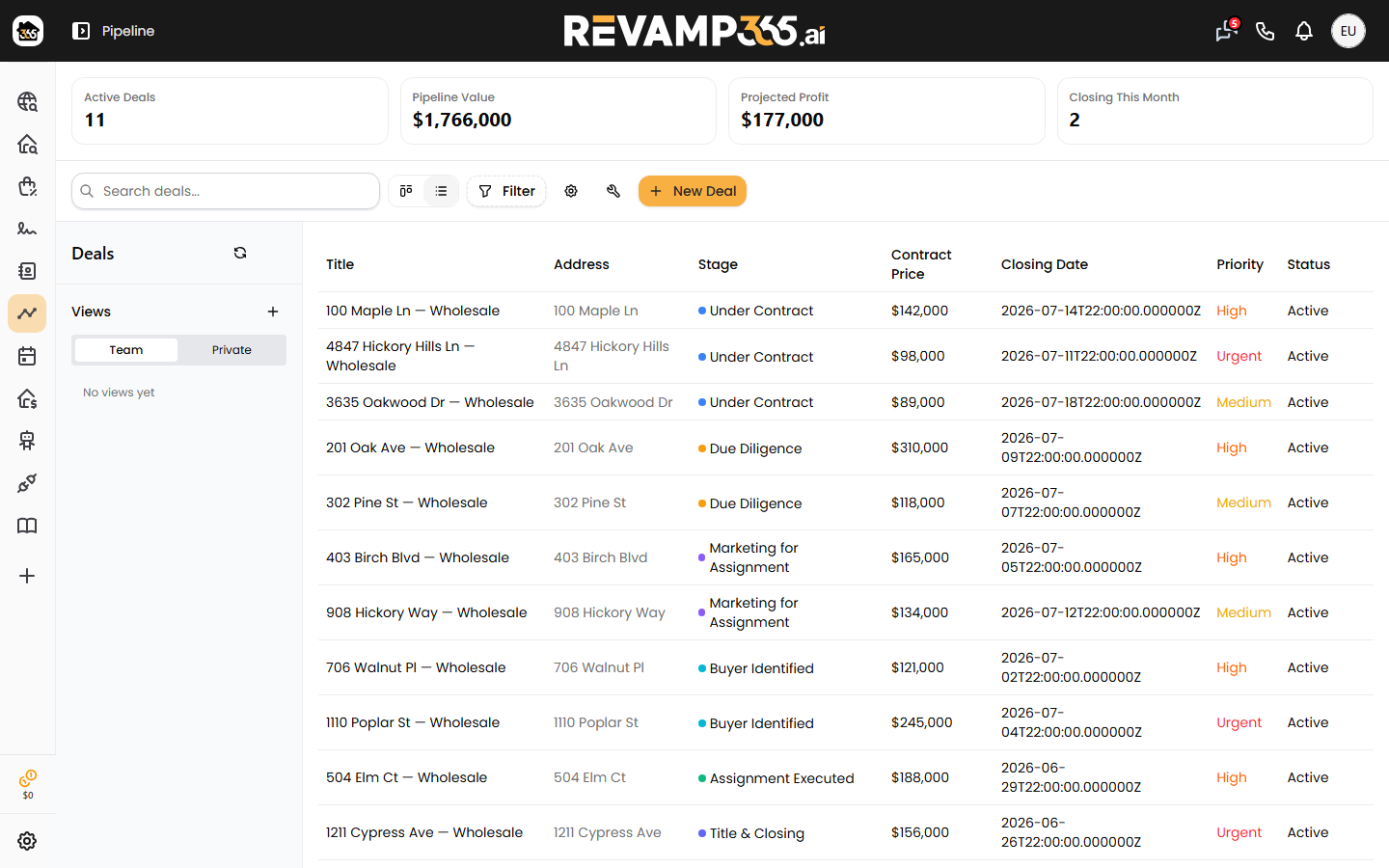The width and height of the screenshot is (1389, 868).
Task: Open deal '908 Hickory Way — Wholesale'
Action: [x=426, y=612]
